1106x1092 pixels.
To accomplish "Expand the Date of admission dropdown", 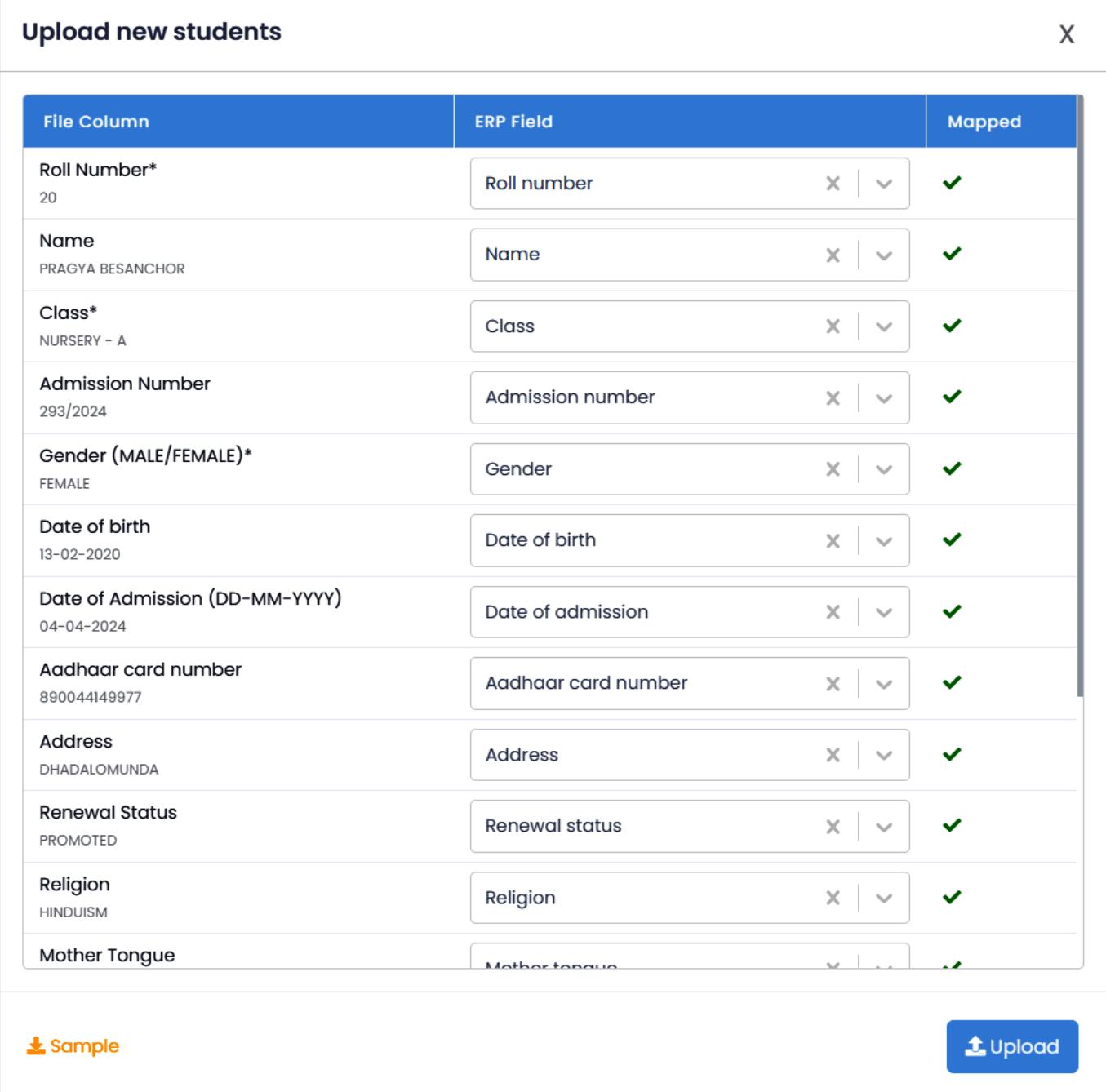I will [x=884, y=612].
